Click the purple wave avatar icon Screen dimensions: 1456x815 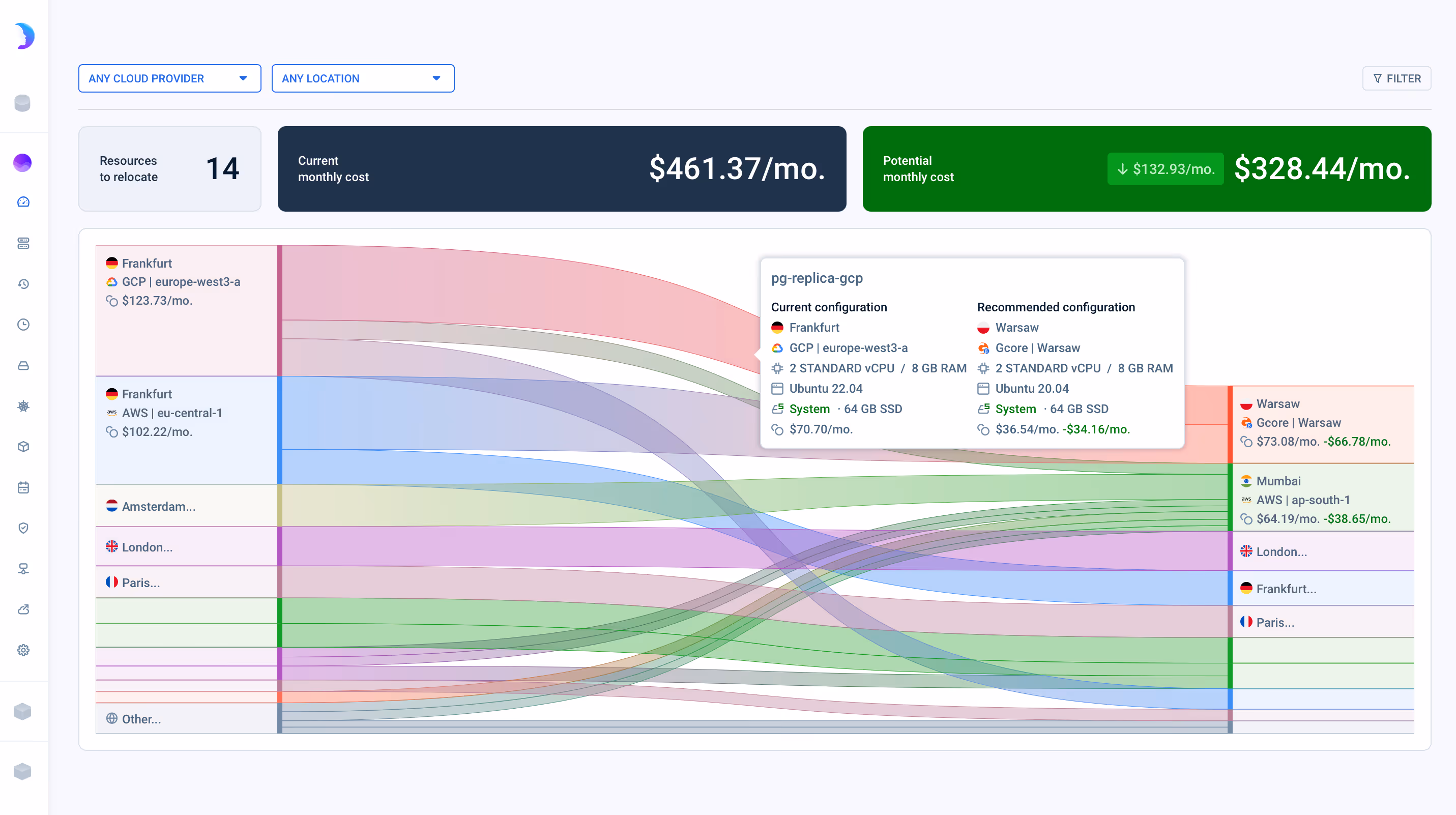point(22,163)
